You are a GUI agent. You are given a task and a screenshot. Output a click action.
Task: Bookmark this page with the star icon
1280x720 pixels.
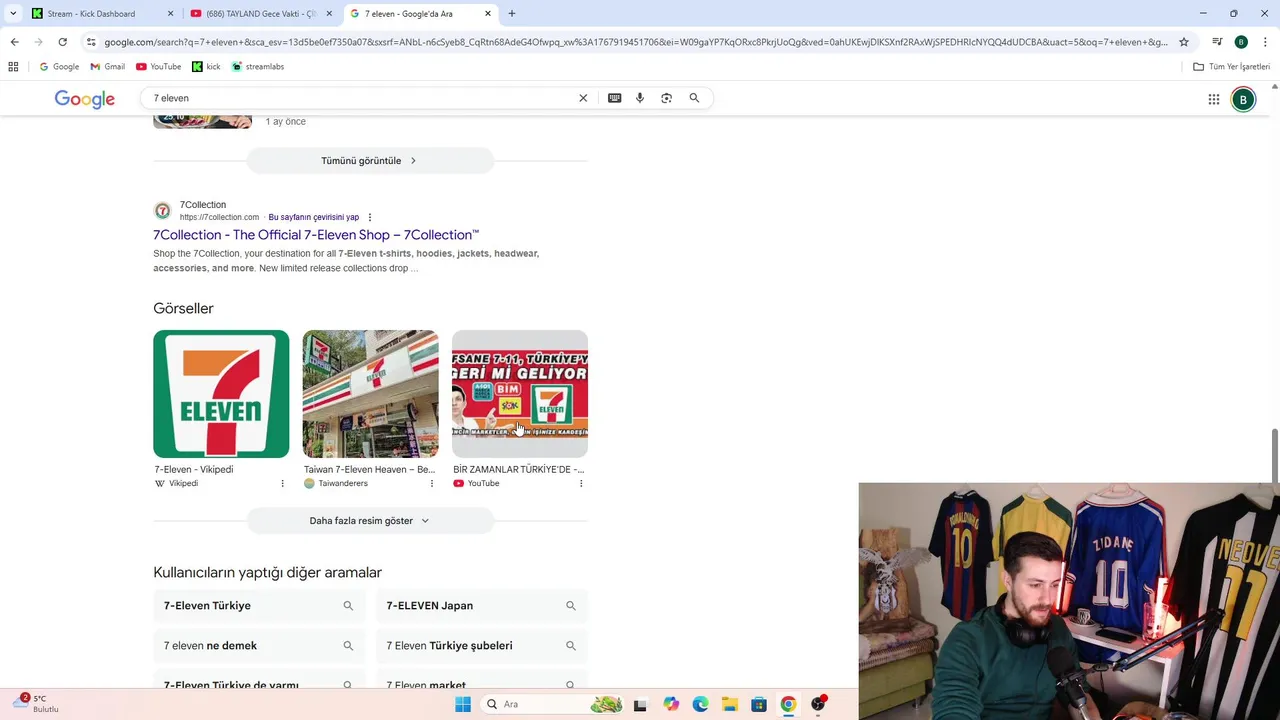click(x=1184, y=42)
